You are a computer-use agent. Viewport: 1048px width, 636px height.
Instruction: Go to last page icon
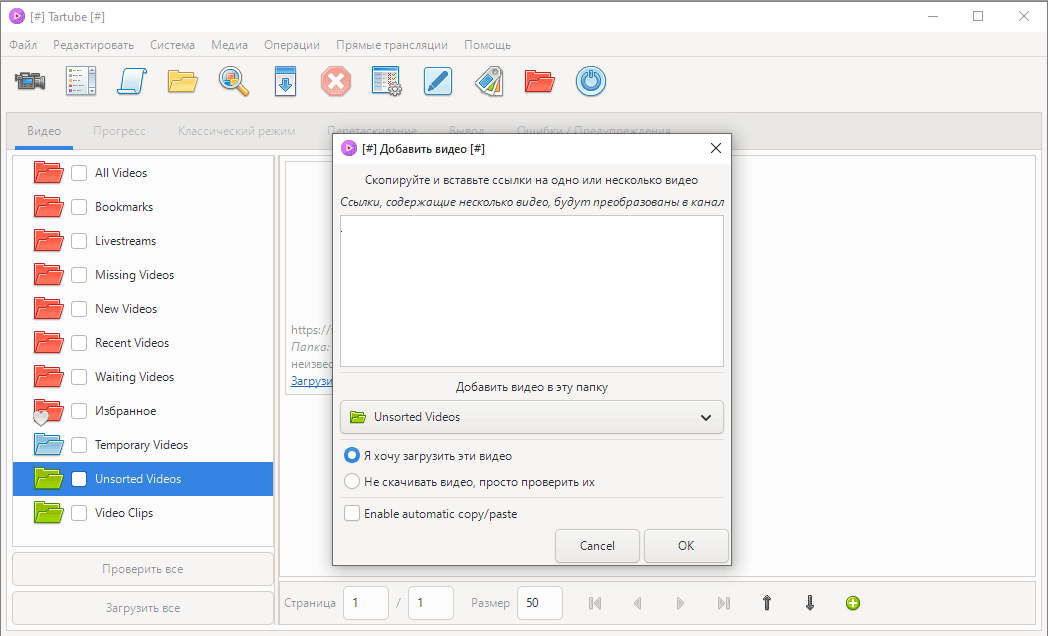click(723, 603)
